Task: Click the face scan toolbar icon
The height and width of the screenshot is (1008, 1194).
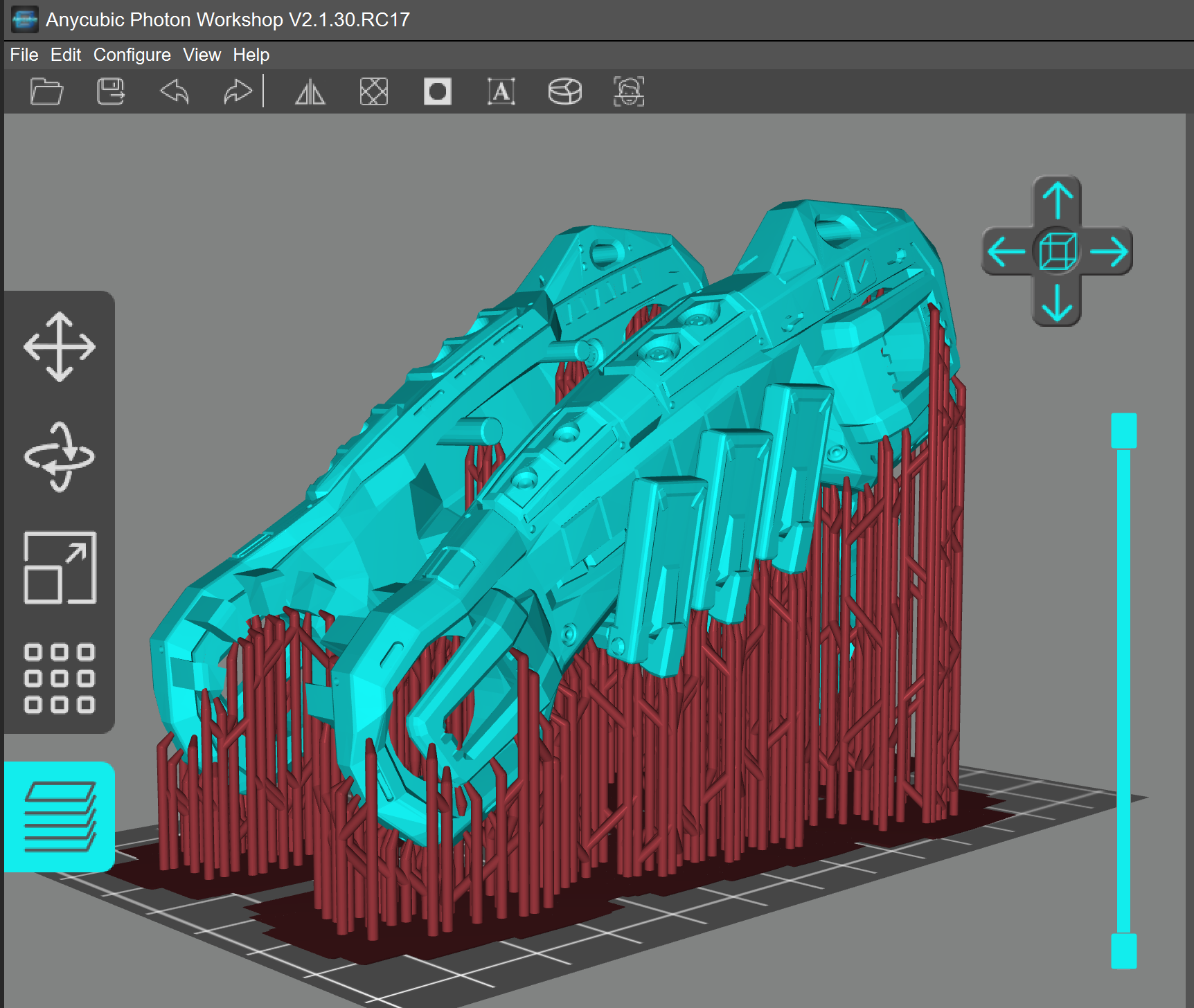Action: pos(629,91)
